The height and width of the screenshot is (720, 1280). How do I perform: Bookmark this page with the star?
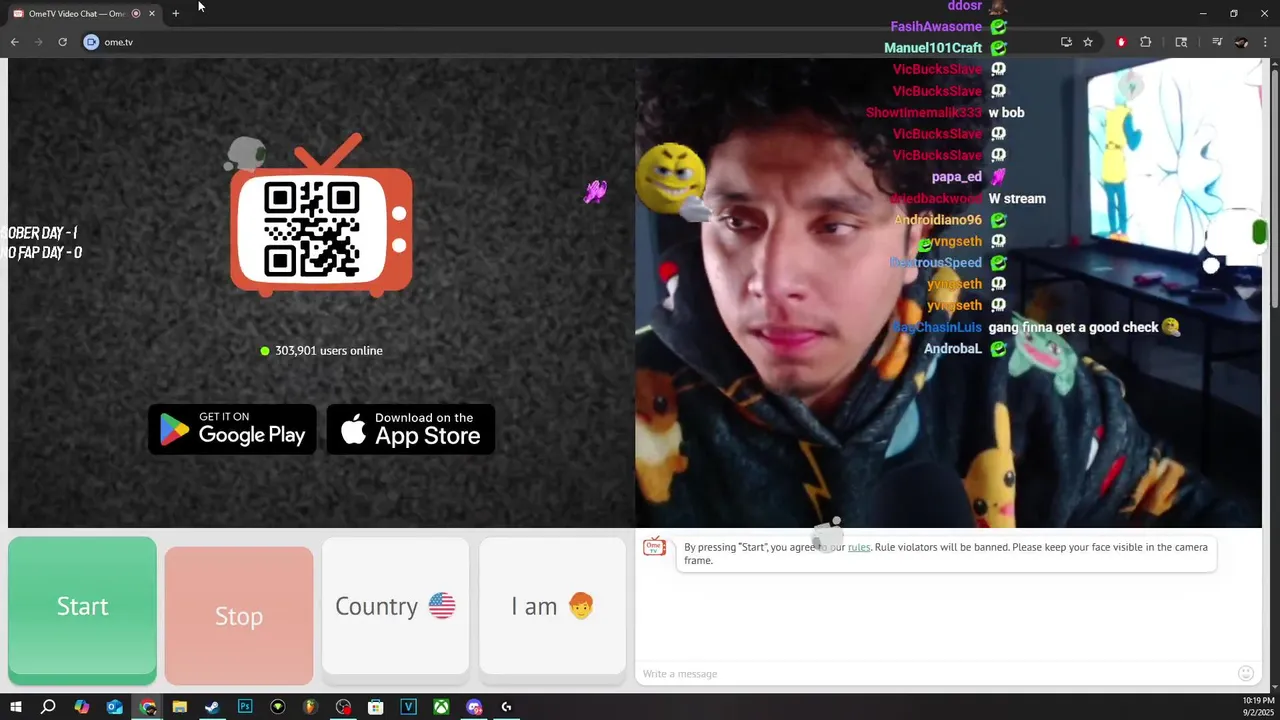pos(1088,42)
